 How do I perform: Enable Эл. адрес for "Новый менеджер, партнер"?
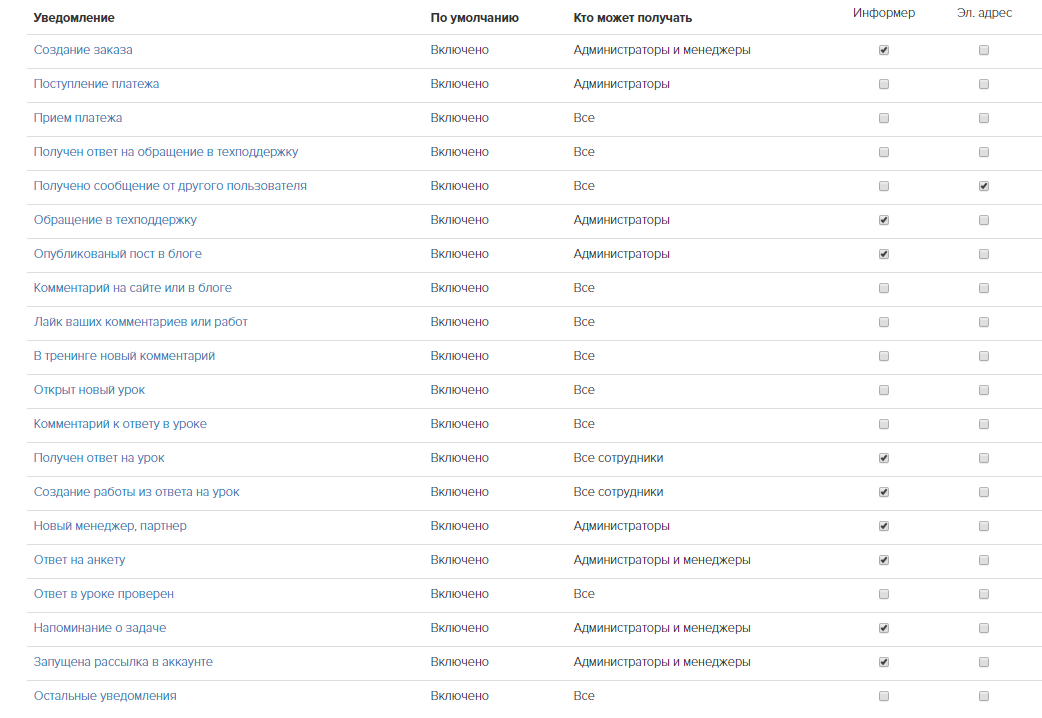click(x=984, y=525)
